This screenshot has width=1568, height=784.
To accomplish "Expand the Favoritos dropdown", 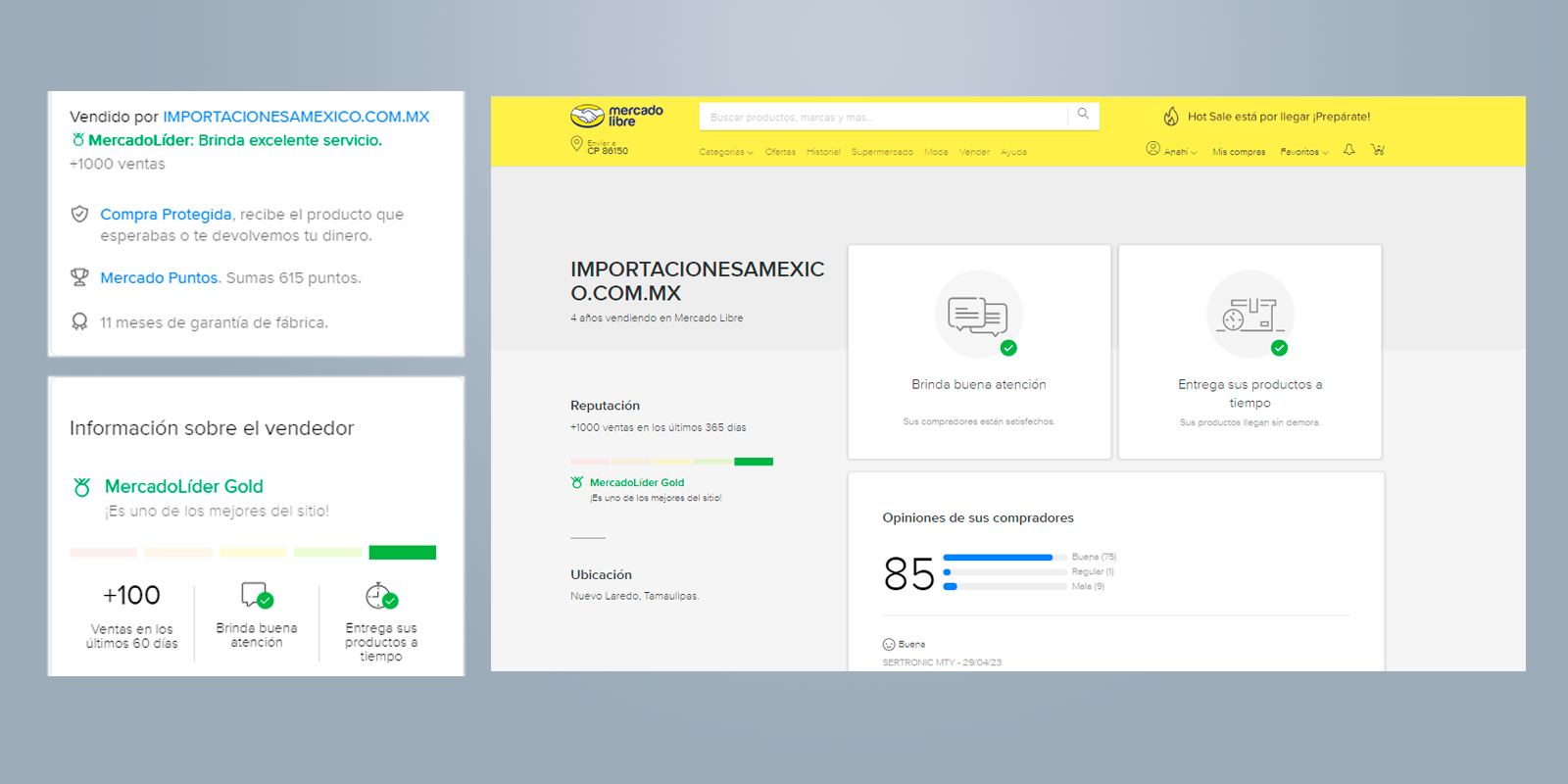I will pos(1304,152).
